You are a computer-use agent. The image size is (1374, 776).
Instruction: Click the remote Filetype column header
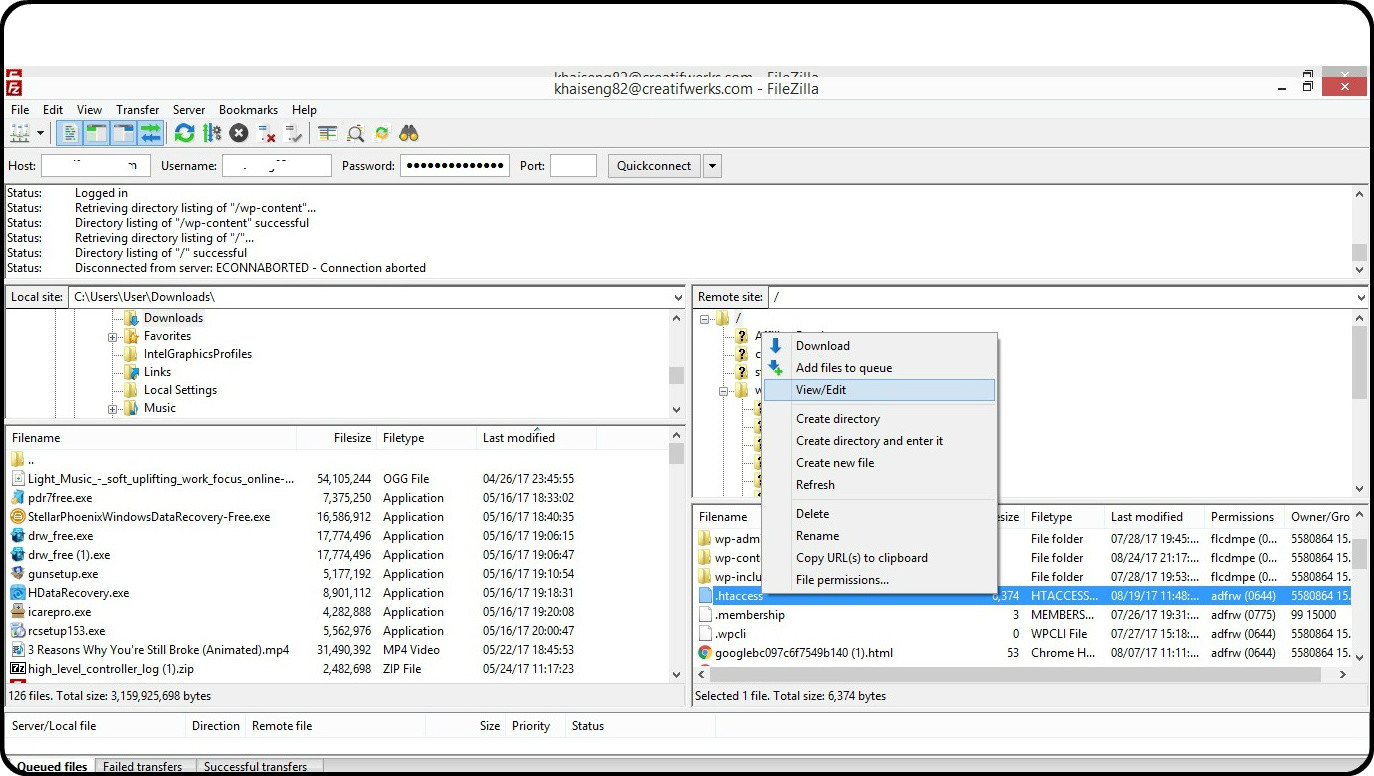1064,517
